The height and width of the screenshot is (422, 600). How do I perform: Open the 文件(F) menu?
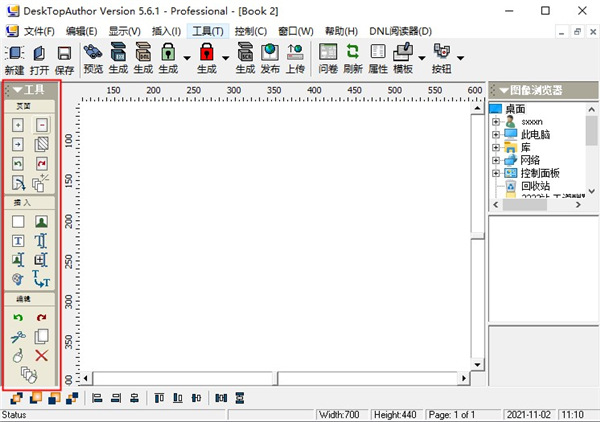point(39,31)
